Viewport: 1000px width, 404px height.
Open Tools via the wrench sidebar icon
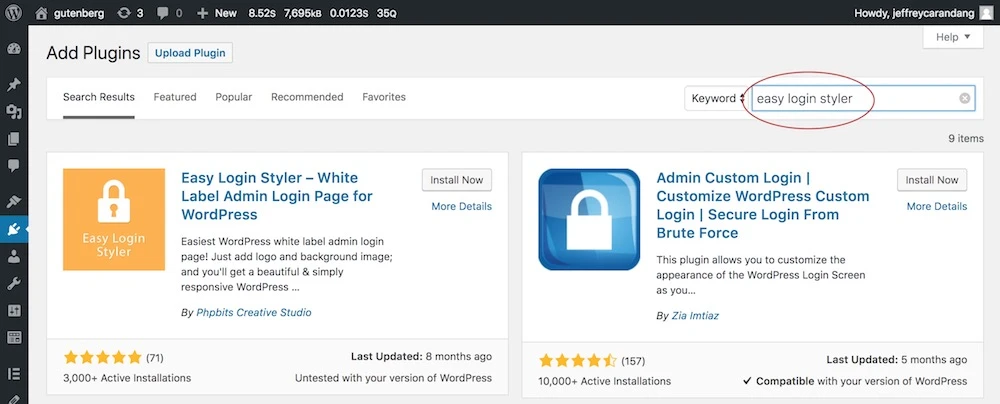click(13, 283)
